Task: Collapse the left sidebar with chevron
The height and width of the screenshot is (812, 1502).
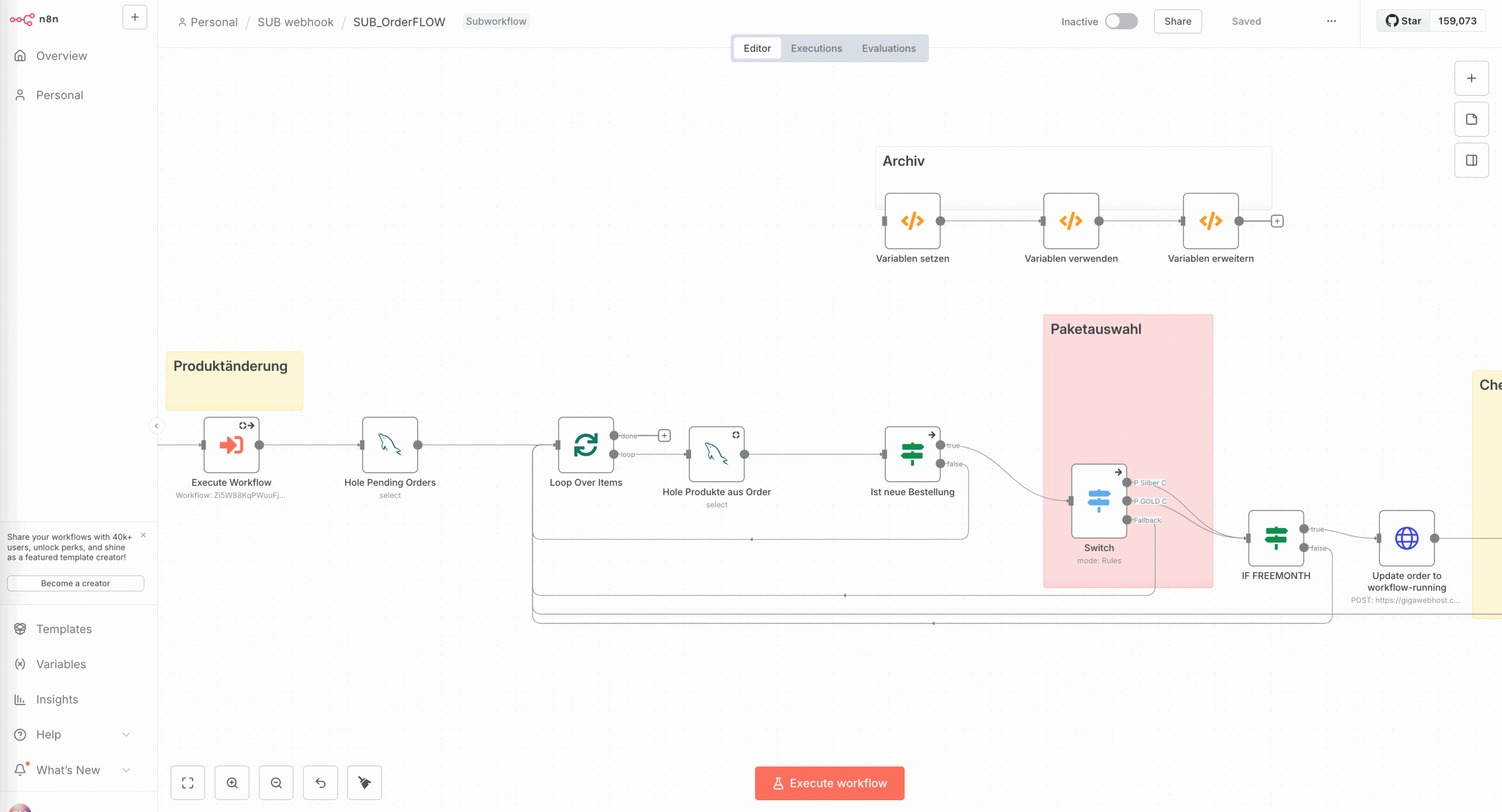Action: click(x=157, y=426)
